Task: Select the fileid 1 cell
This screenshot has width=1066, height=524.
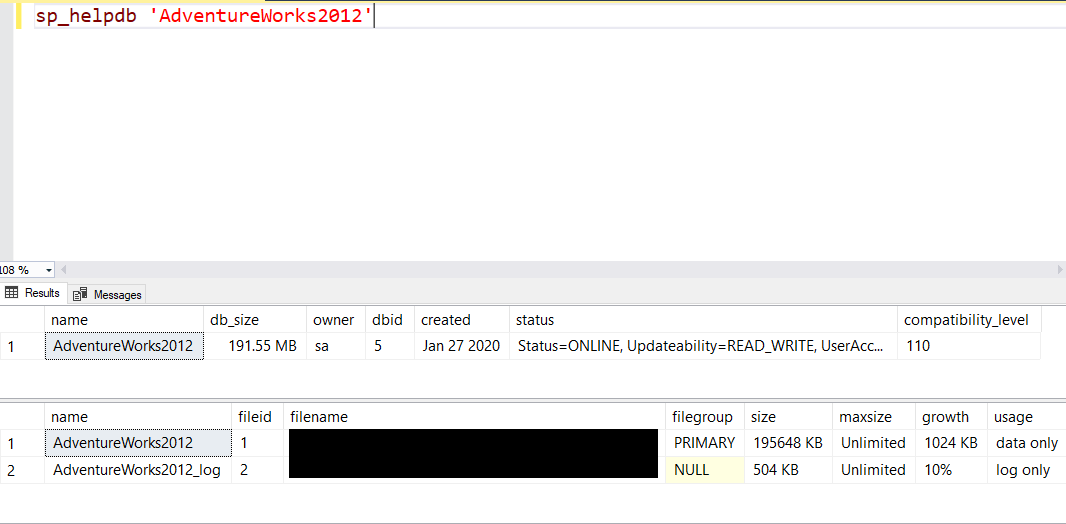Action: point(258,443)
